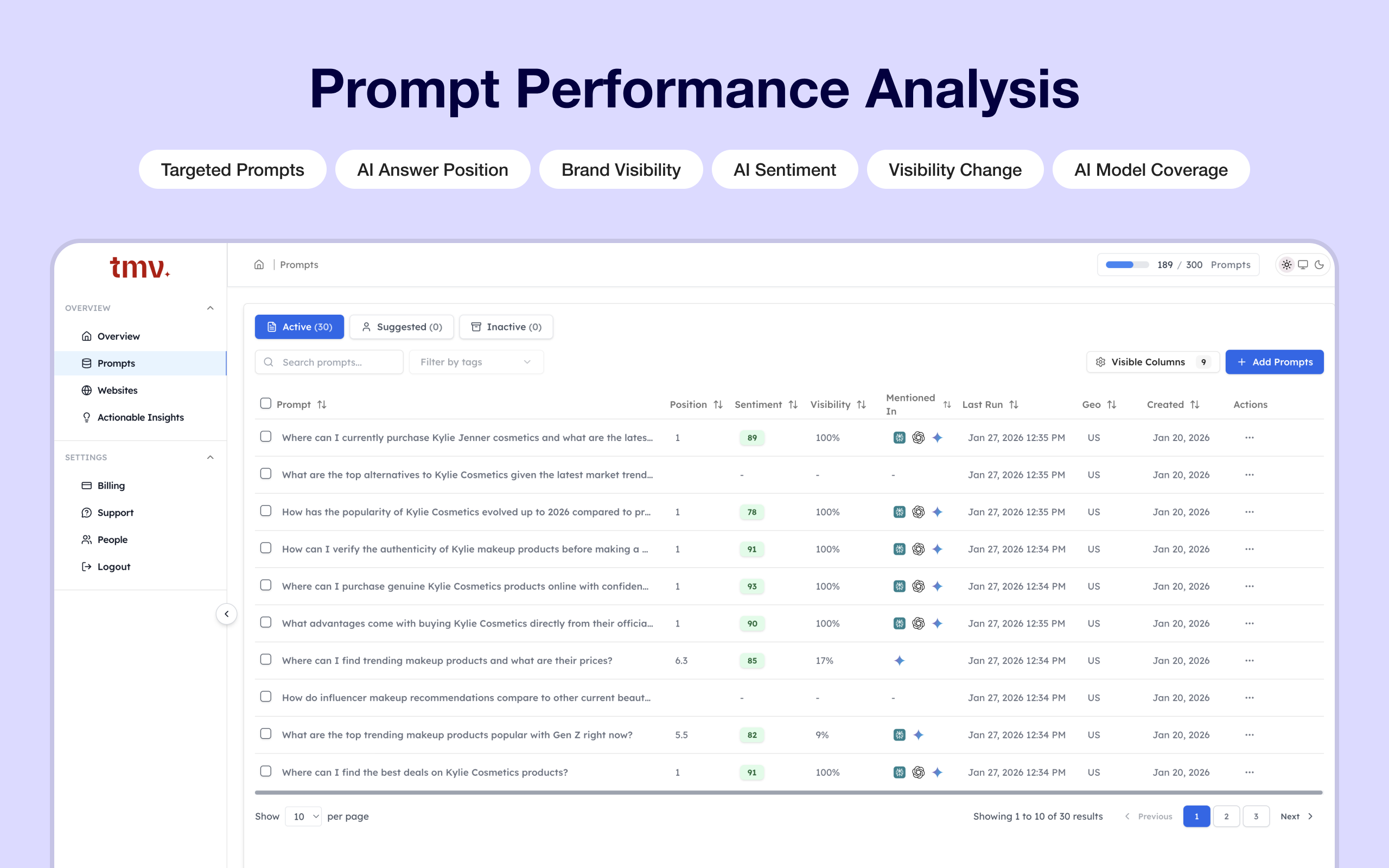Select the system theme monitor icon

pyautogui.click(x=1303, y=265)
